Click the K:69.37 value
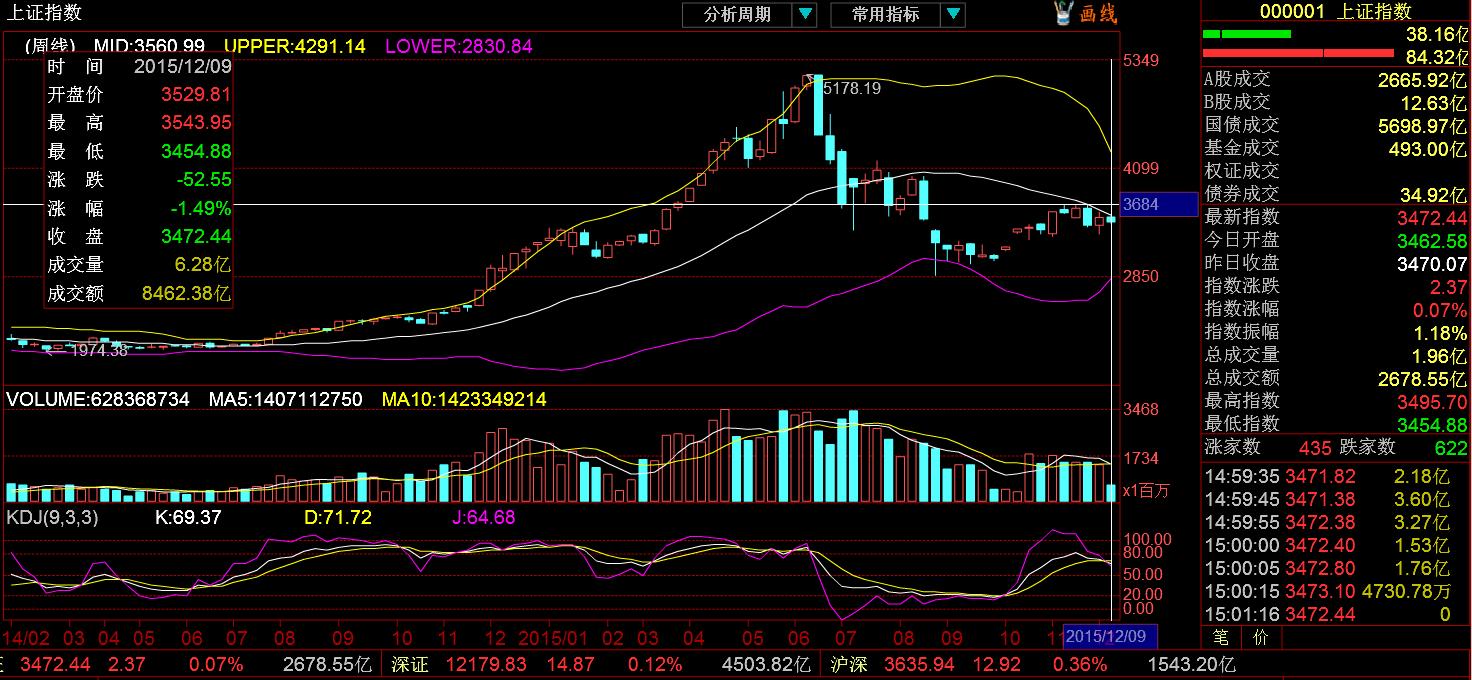Image resolution: width=1472 pixels, height=680 pixels. pos(188,517)
